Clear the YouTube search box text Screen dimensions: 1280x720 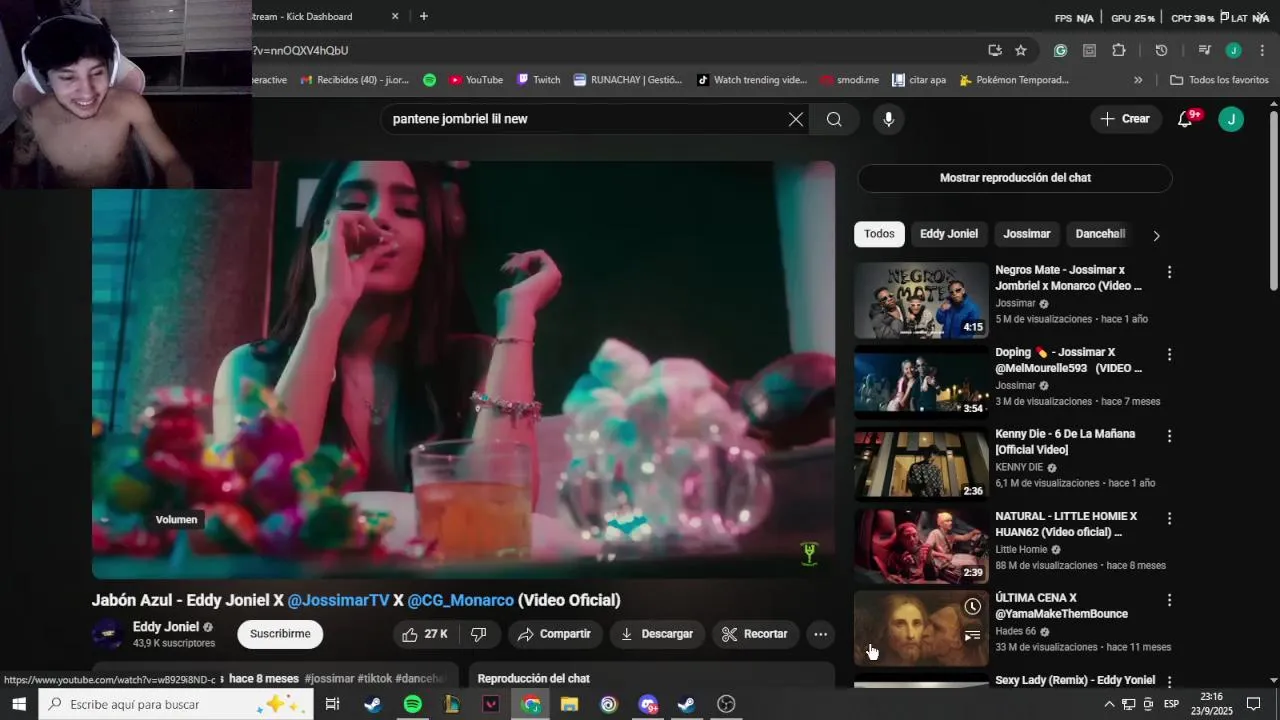click(796, 119)
